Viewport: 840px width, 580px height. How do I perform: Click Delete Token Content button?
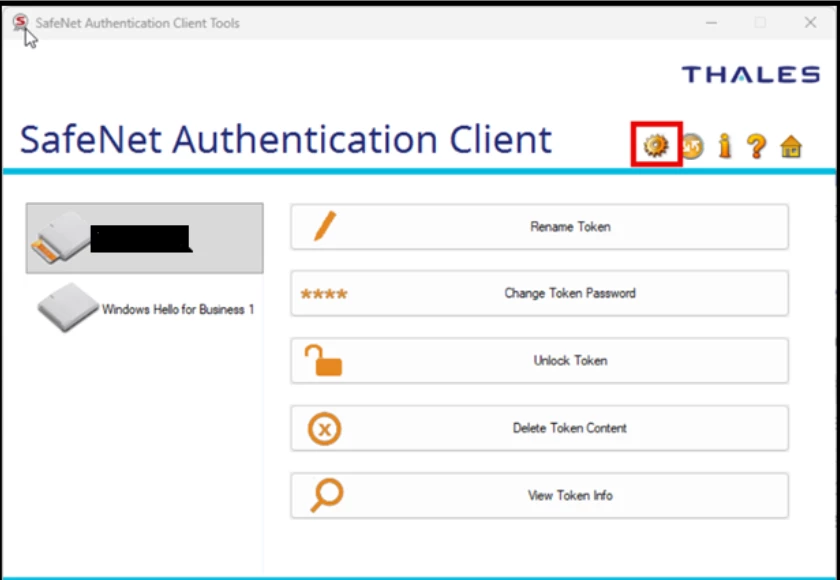tap(539, 428)
